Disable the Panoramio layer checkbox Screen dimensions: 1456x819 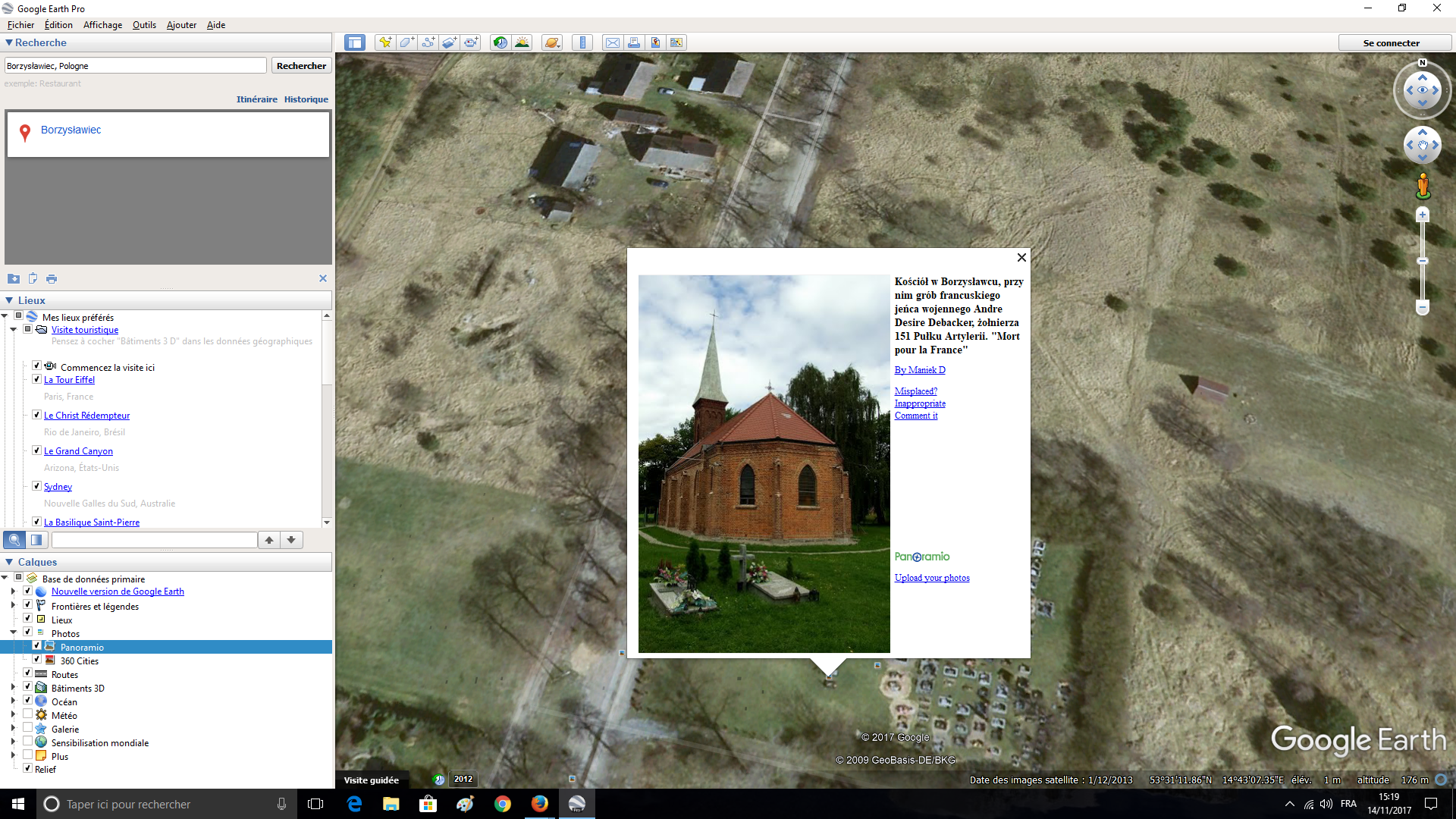pyautogui.click(x=36, y=646)
